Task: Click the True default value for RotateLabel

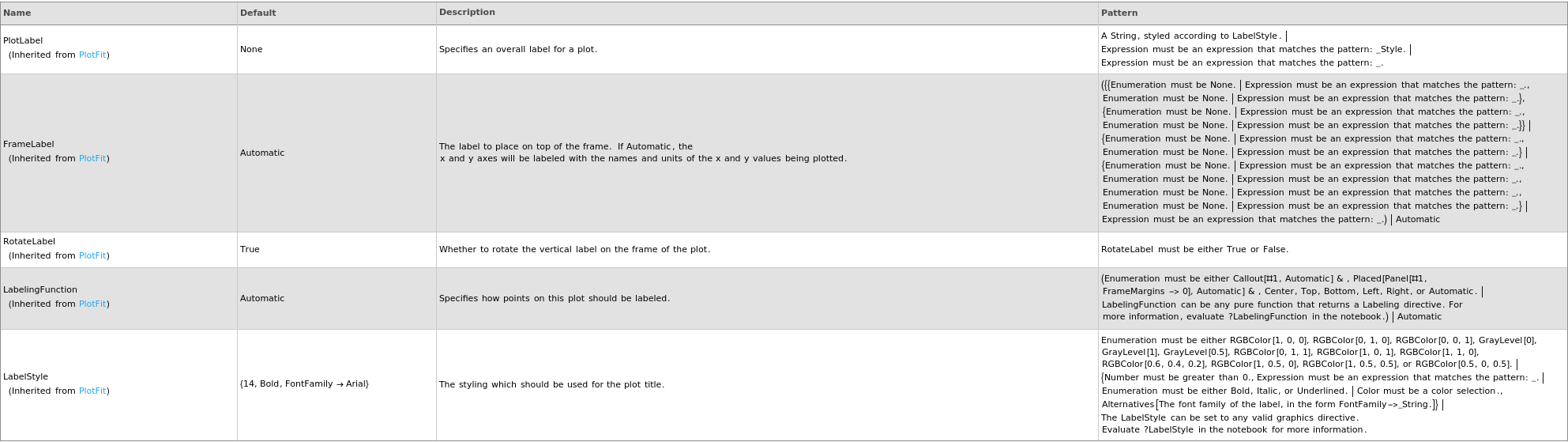Action: (250, 250)
